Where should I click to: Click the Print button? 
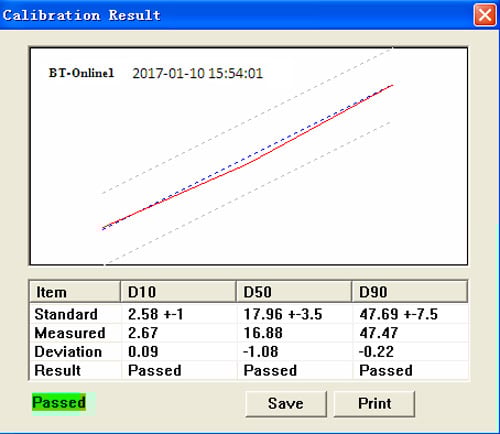[374, 404]
